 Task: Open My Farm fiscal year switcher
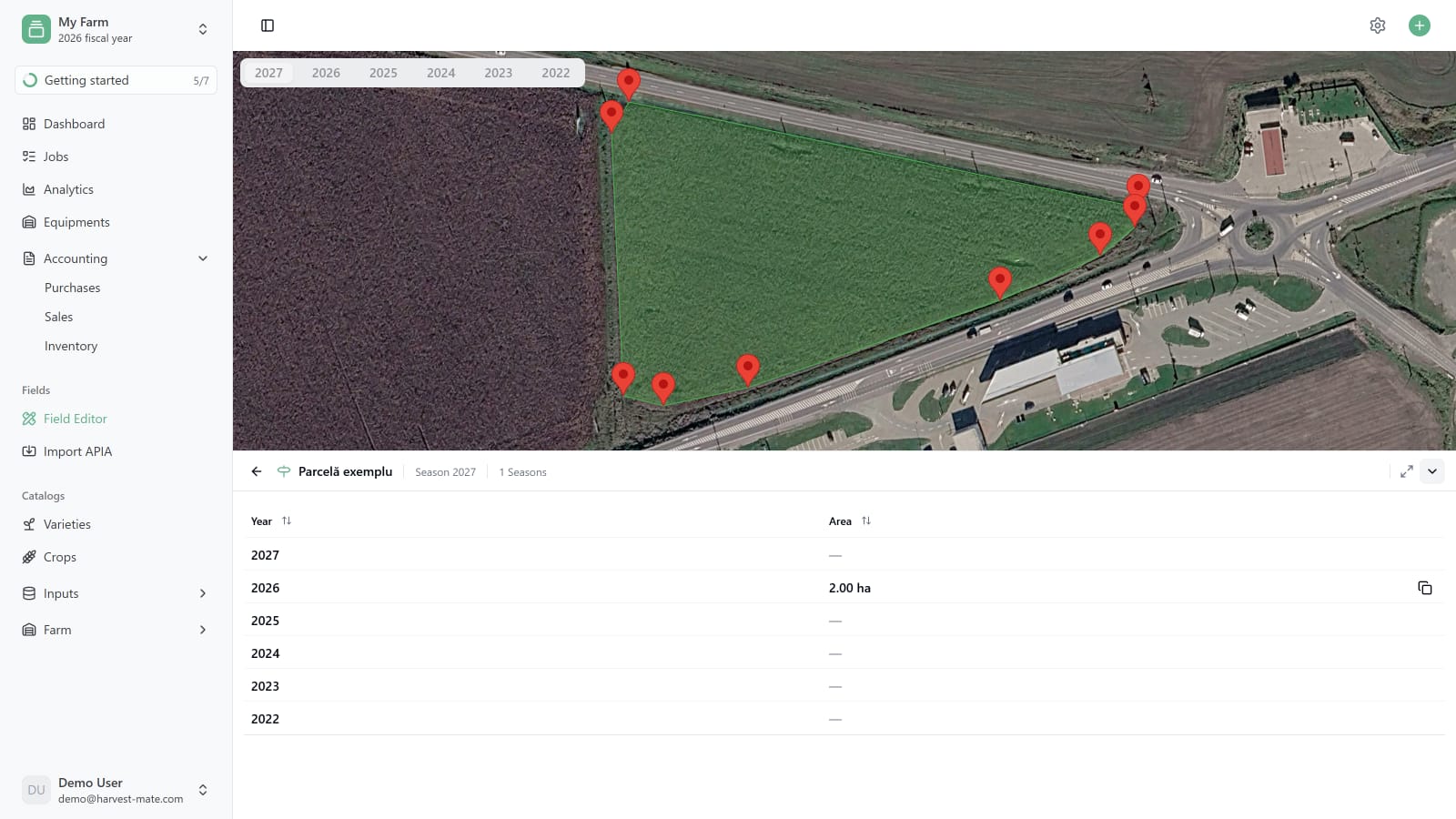click(x=116, y=29)
